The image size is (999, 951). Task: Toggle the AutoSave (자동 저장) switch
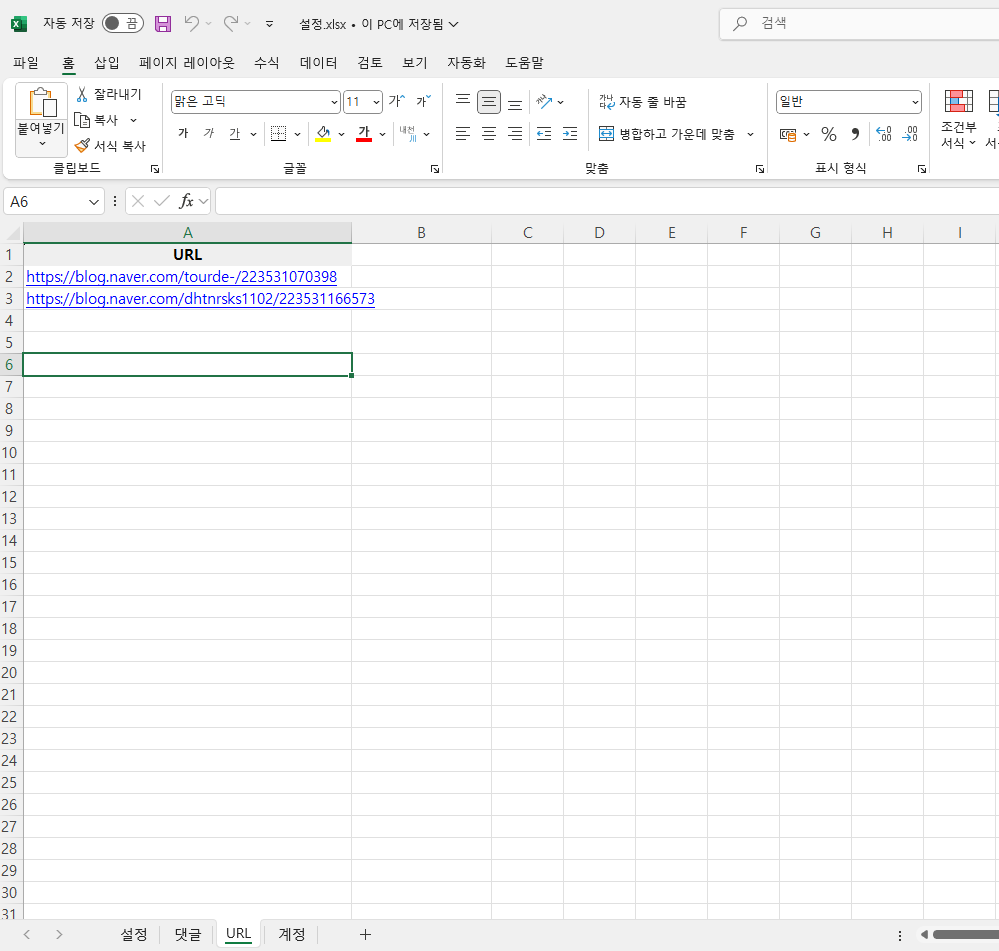[123, 23]
